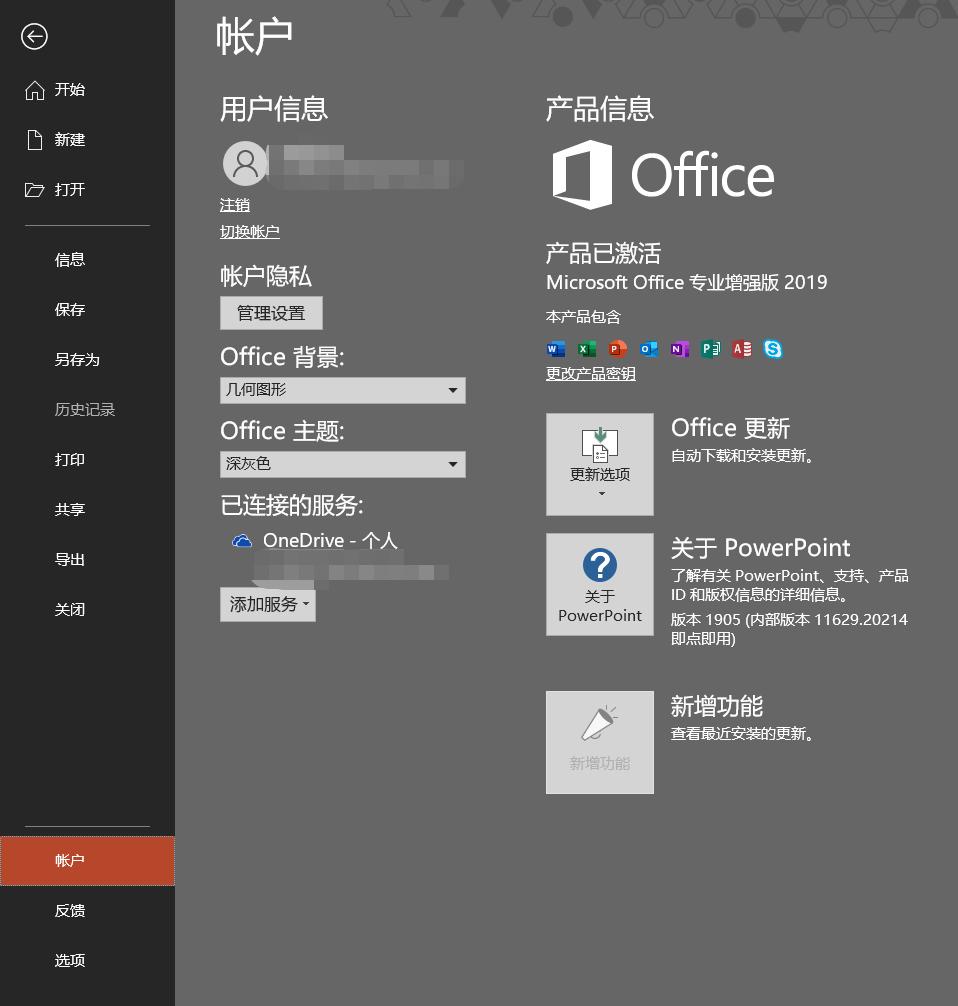Click the OneDrive cloud icon under 已连接的服务
Image resolution: width=958 pixels, height=1006 pixels.
(239, 541)
